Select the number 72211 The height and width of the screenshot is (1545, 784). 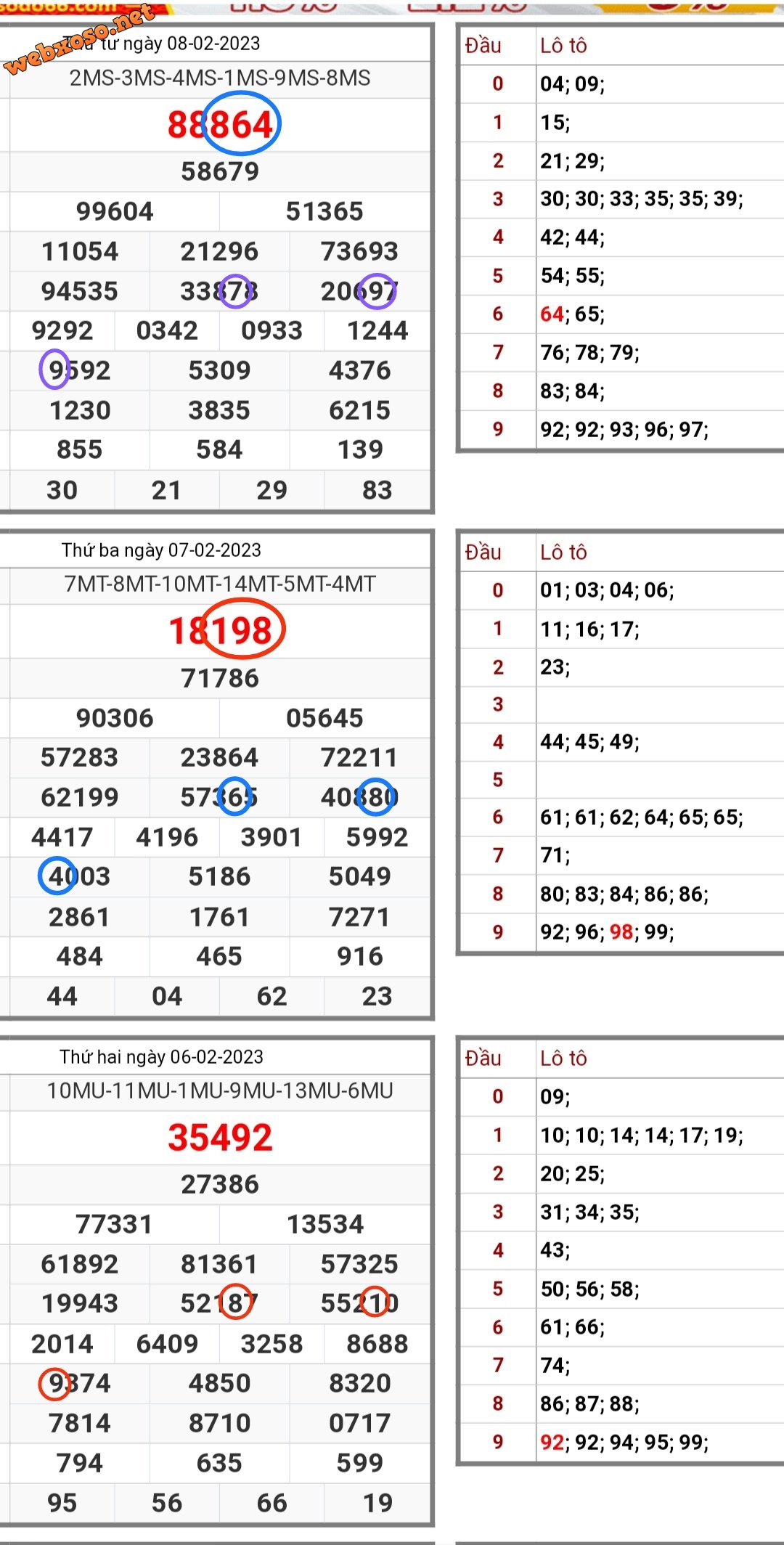[x=359, y=757]
